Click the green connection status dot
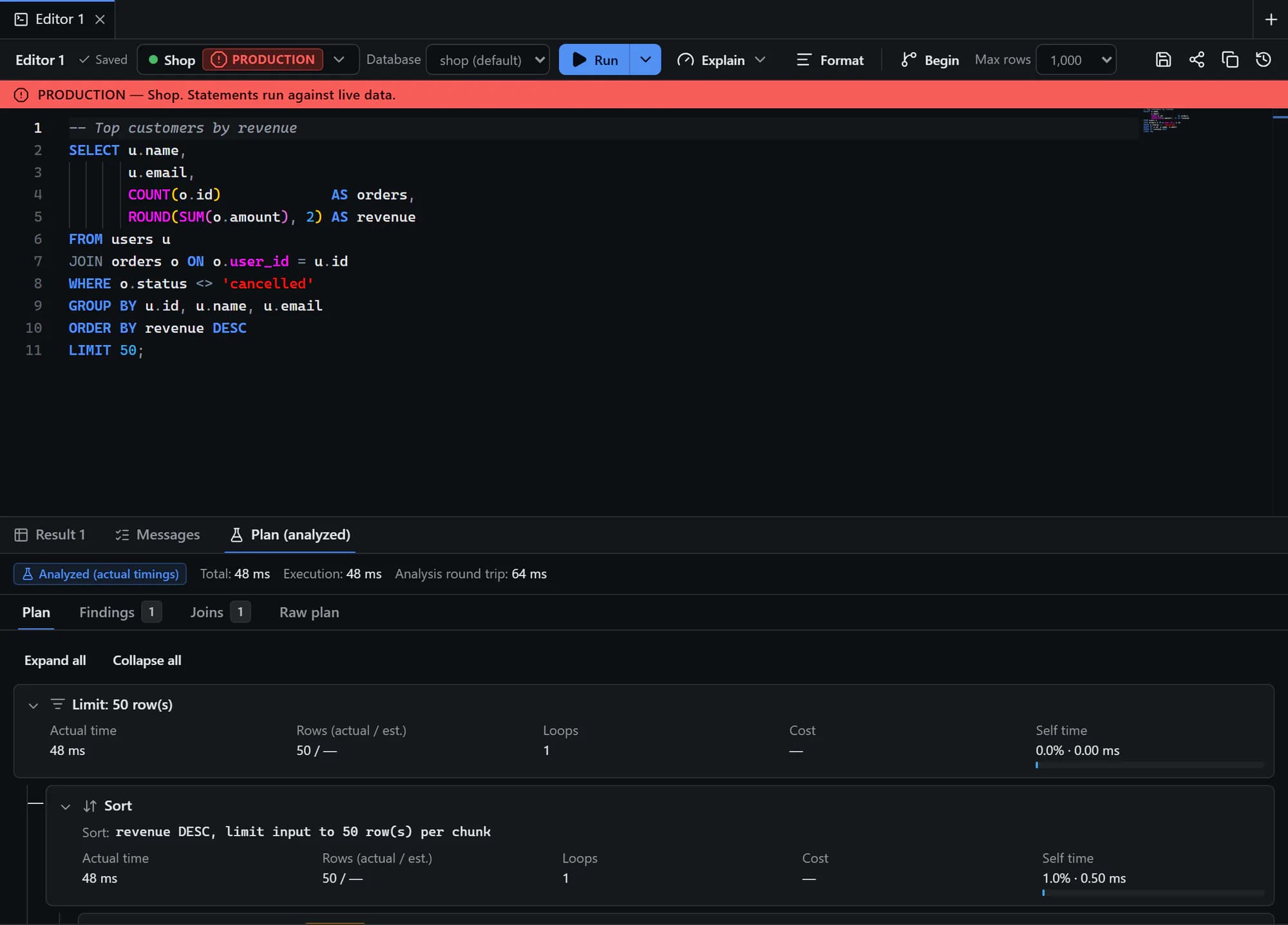Image resolution: width=1288 pixels, height=925 pixels. pyautogui.click(x=153, y=60)
